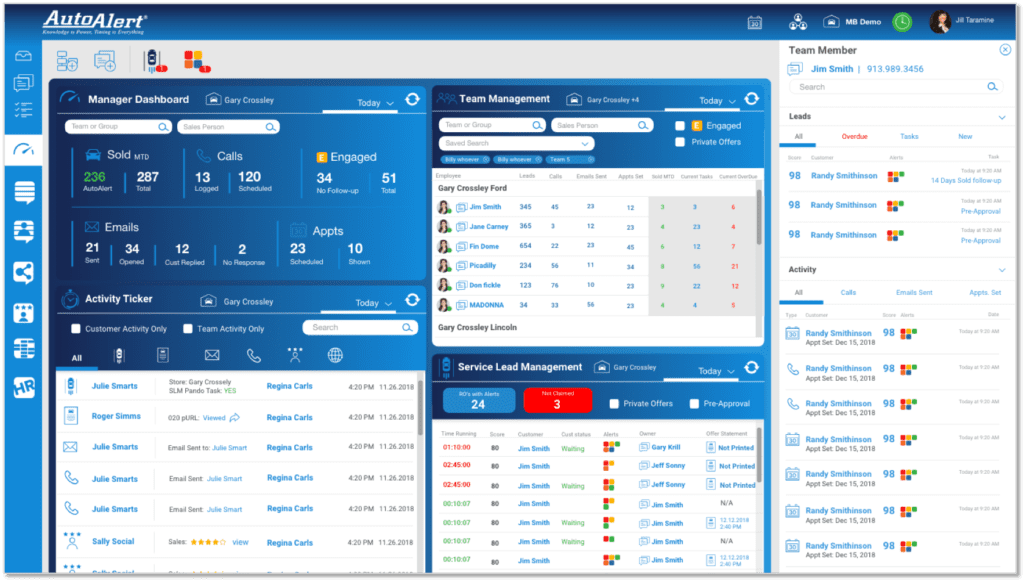This screenshot has height=581, width=1024.
Task: Select Tasks tab under Leads
Action: pyautogui.click(x=909, y=137)
